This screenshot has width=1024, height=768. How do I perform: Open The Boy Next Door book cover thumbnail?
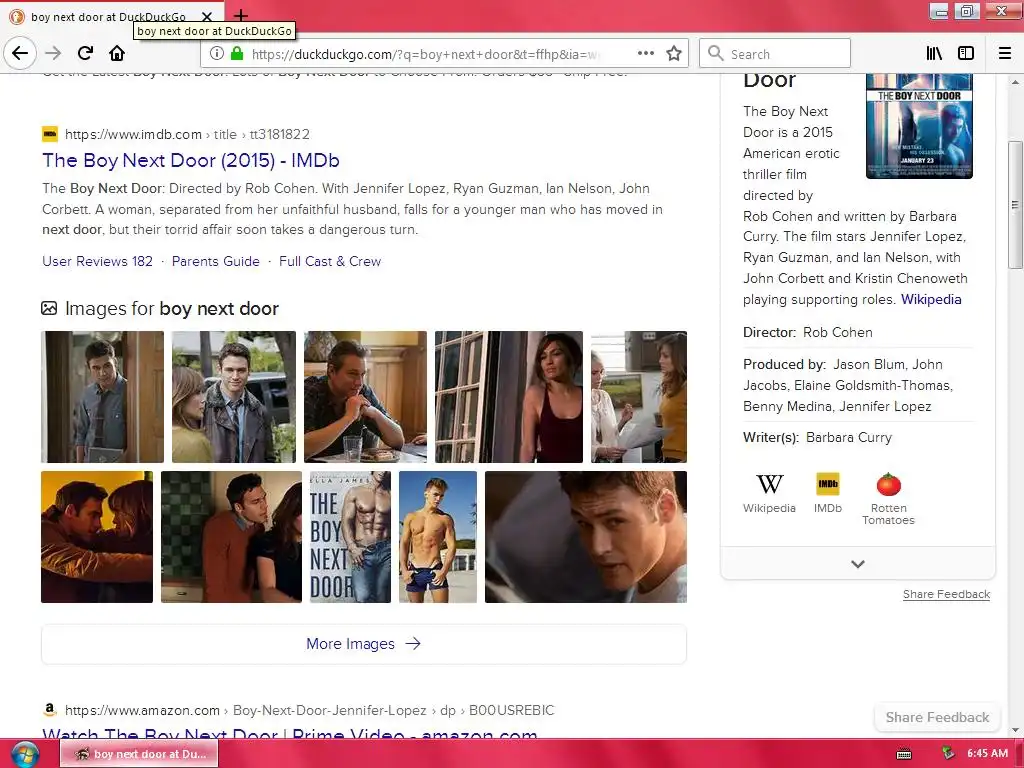click(x=351, y=537)
